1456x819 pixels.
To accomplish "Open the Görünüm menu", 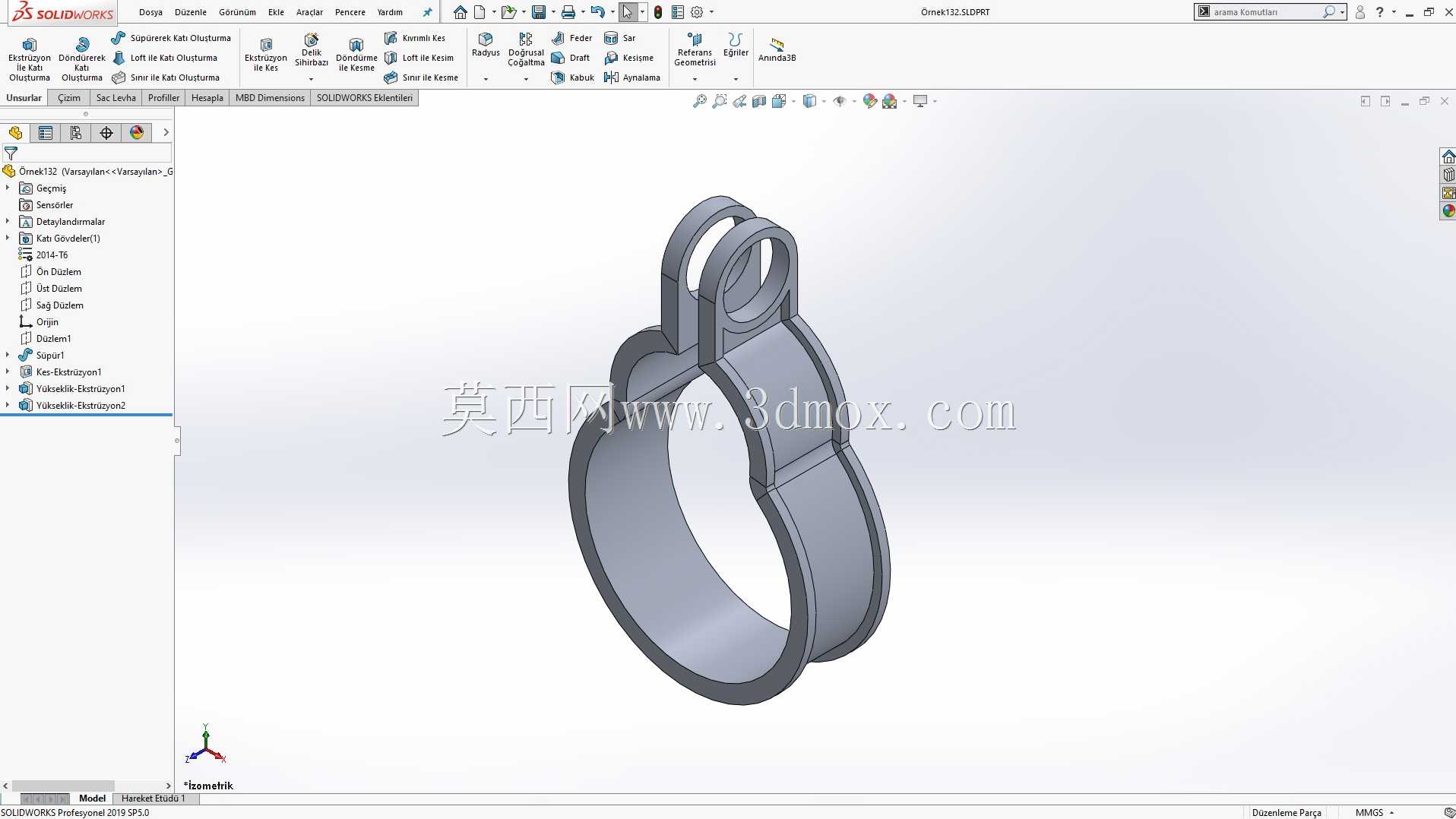I will click(237, 12).
